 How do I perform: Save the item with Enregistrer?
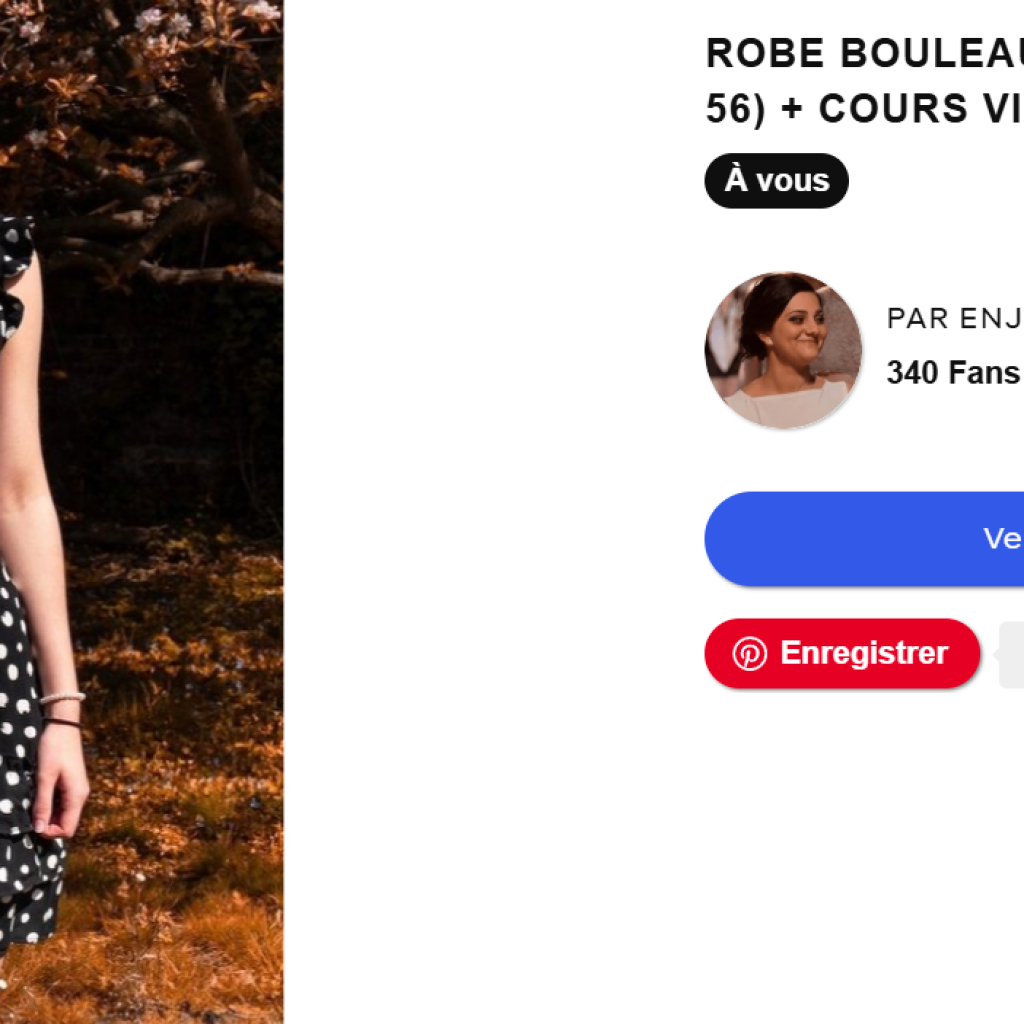coord(842,654)
